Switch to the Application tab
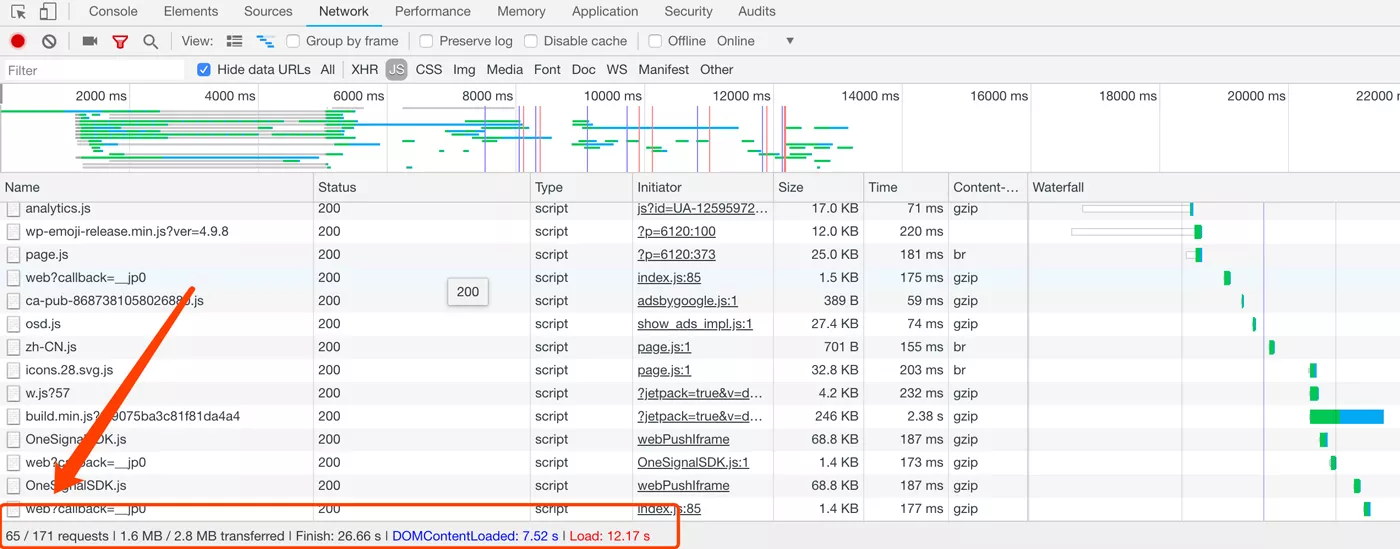The width and height of the screenshot is (1400, 549). [x=605, y=12]
